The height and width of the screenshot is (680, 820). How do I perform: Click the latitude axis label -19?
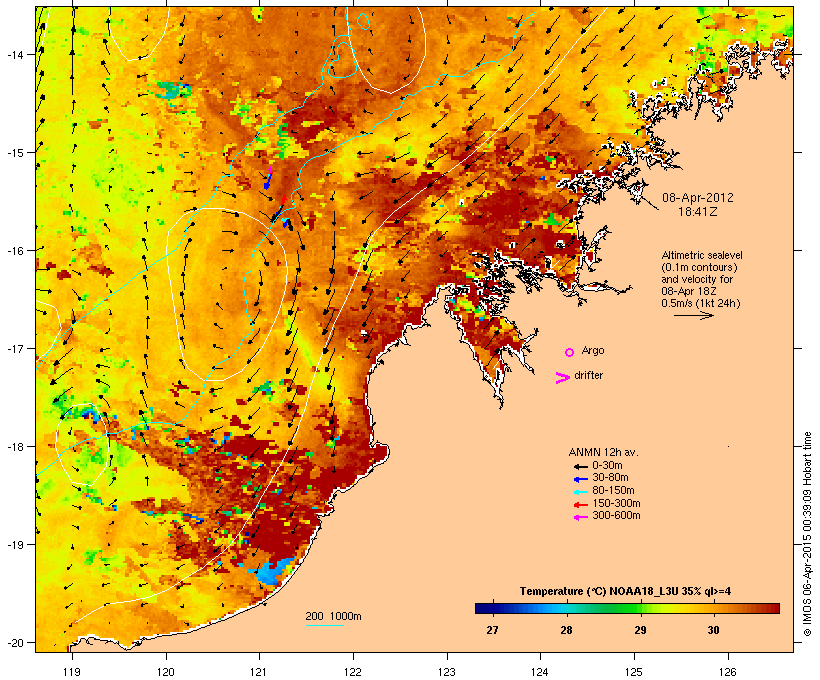[14, 545]
